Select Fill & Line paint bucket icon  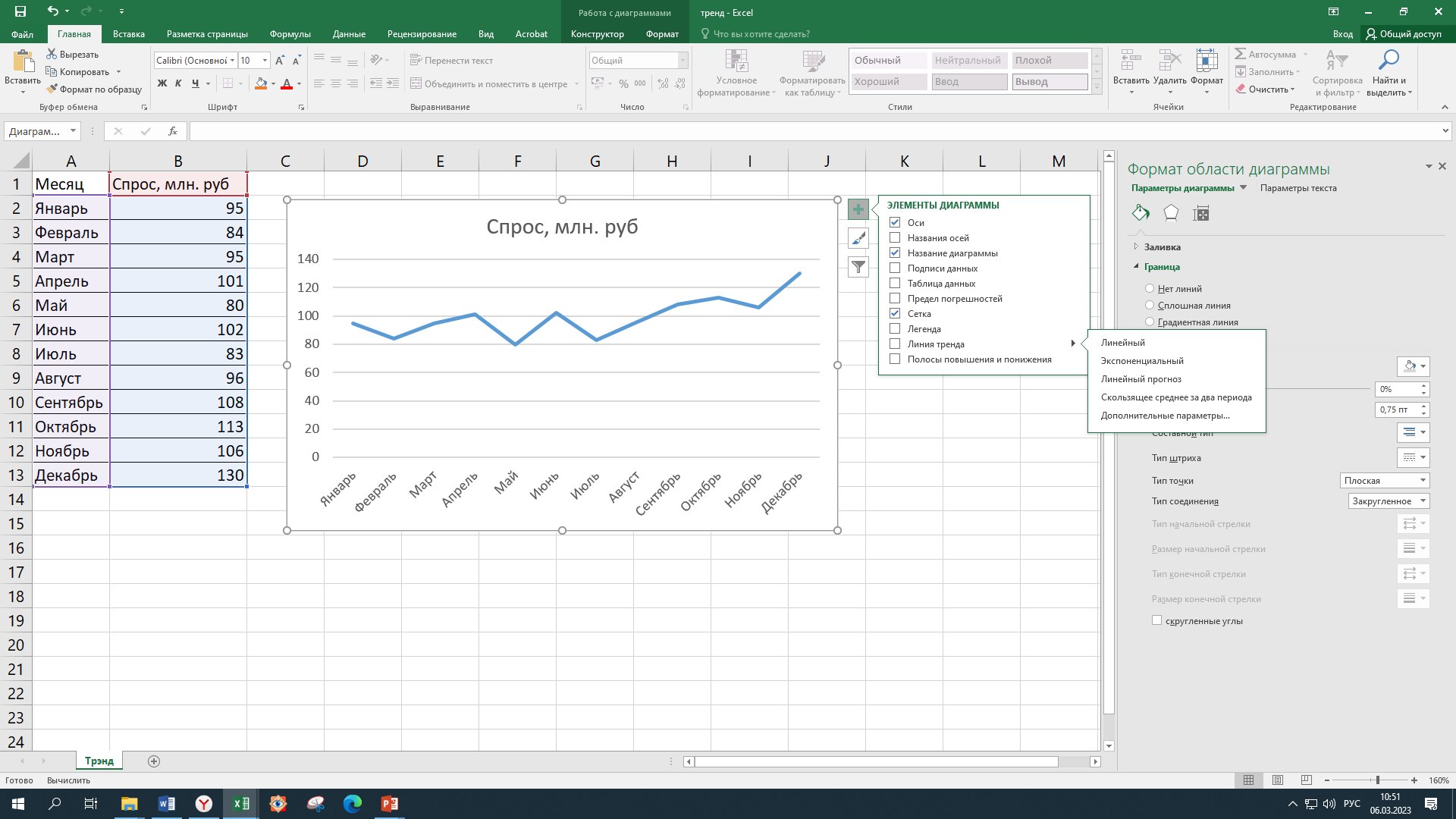1141,213
